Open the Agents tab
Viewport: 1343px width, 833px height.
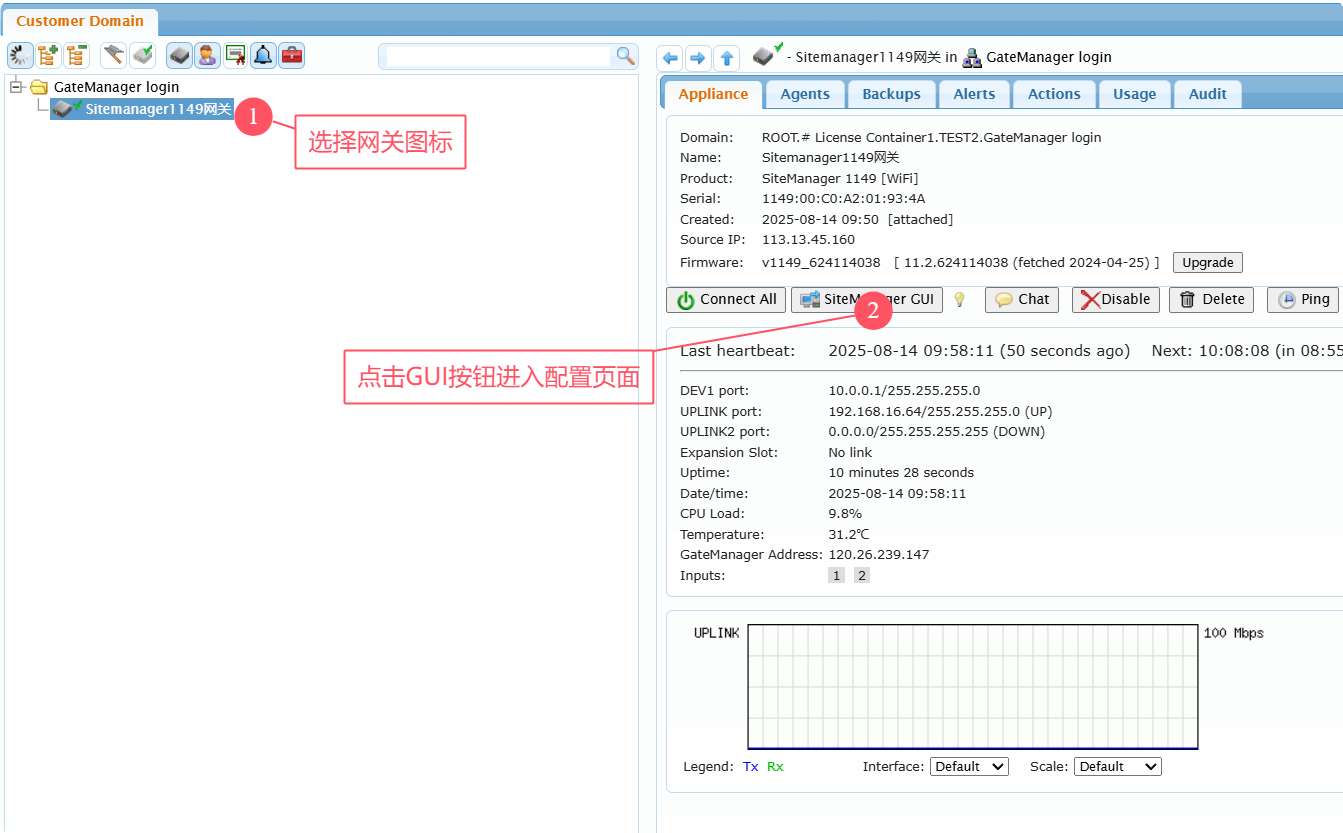tap(805, 94)
